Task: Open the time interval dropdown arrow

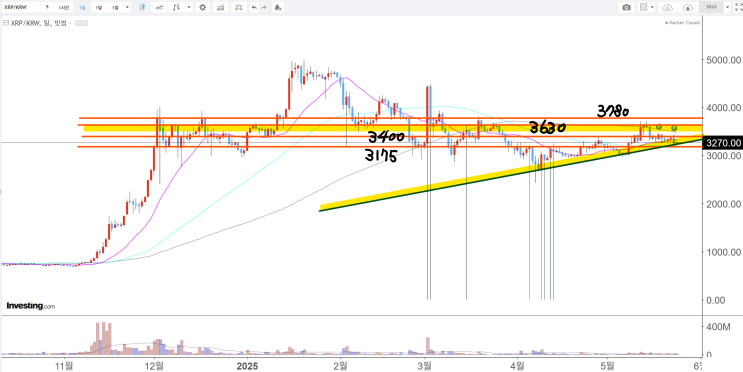Action: pos(127,8)
